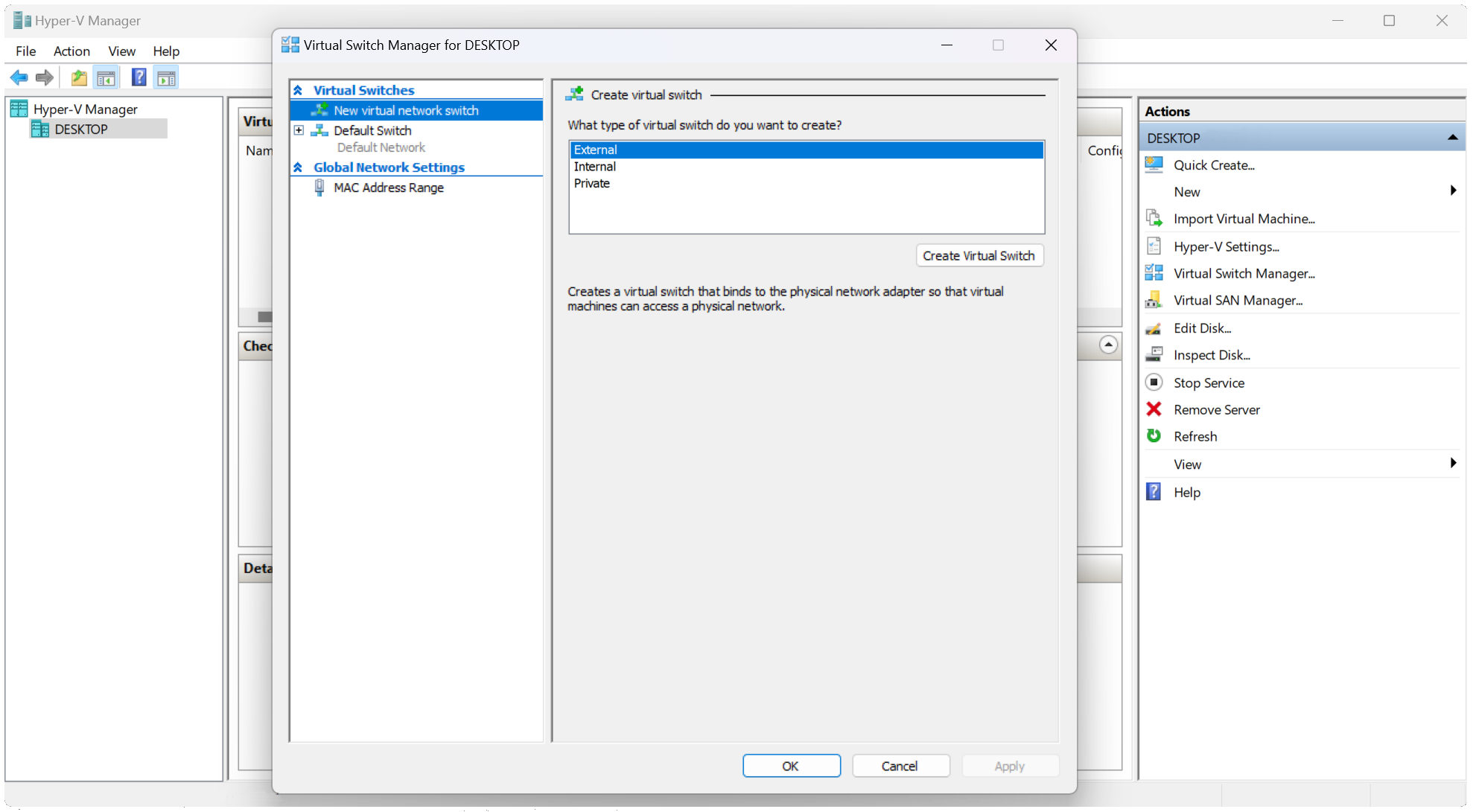Click the Quick Create monitor icon

point(1154,164)
